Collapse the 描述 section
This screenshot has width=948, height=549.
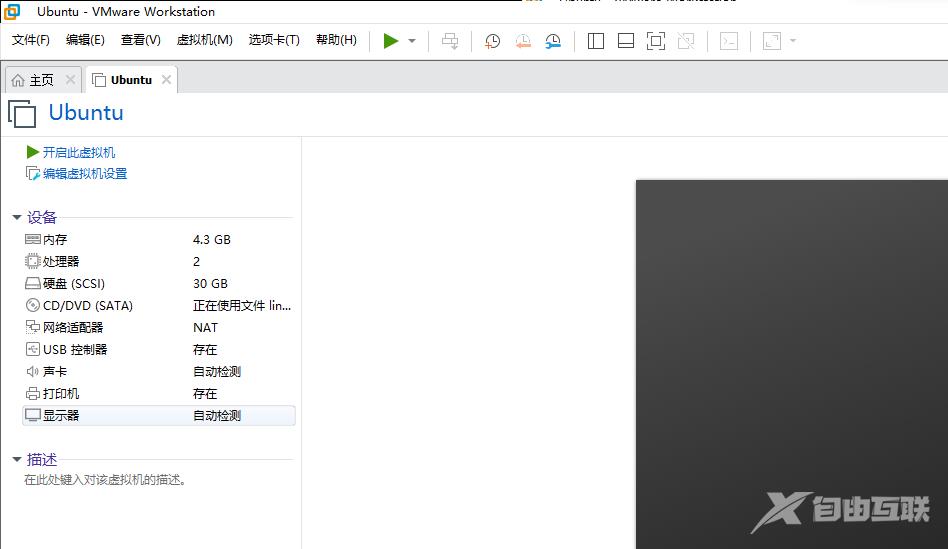[x=17, y=460]
